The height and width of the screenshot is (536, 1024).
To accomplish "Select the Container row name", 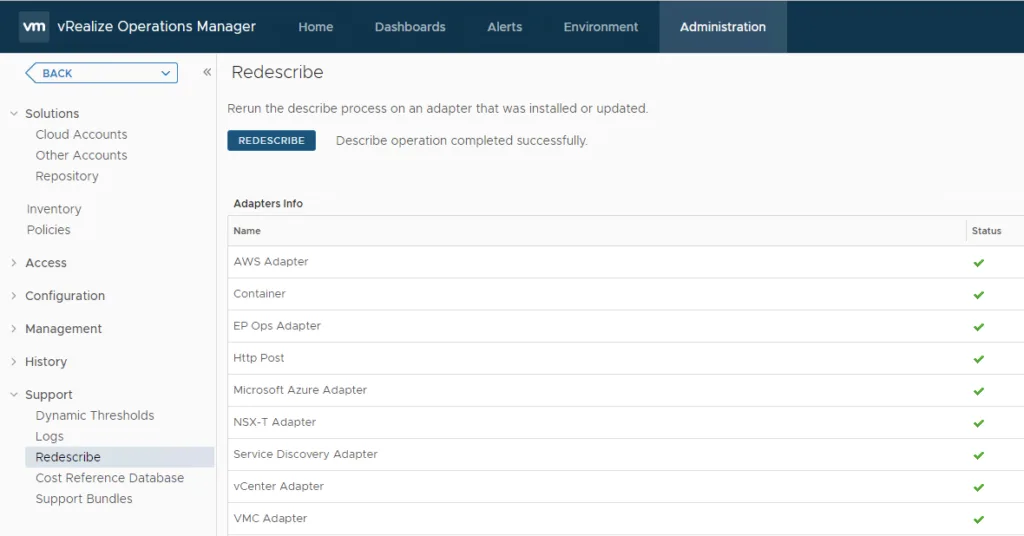I will [x=259, y=294].
